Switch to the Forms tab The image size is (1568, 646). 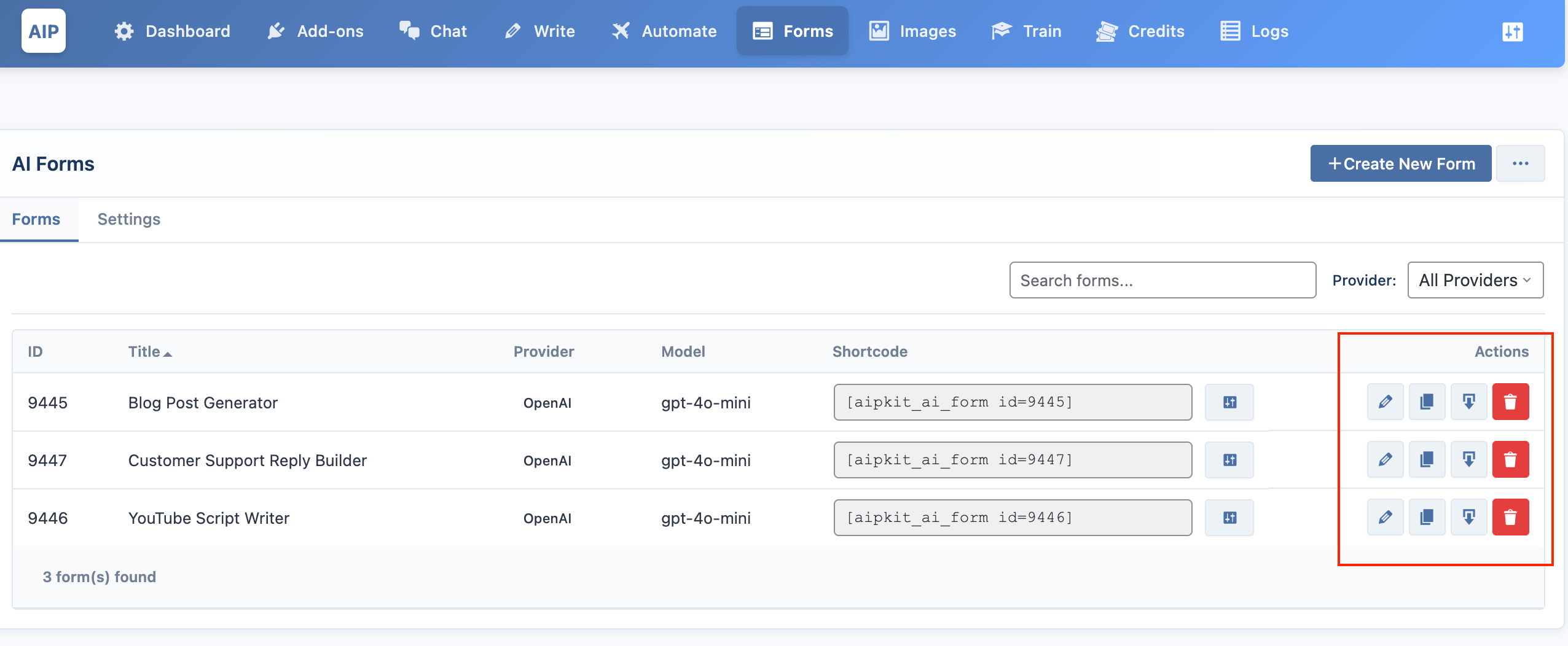click(x=36, y=219)
